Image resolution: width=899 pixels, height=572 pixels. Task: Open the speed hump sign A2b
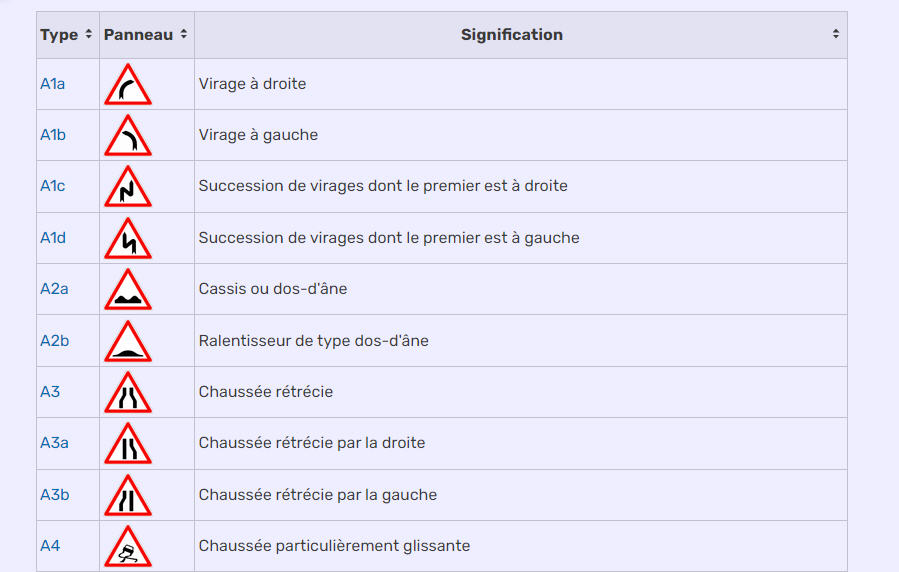coord(128,341)
